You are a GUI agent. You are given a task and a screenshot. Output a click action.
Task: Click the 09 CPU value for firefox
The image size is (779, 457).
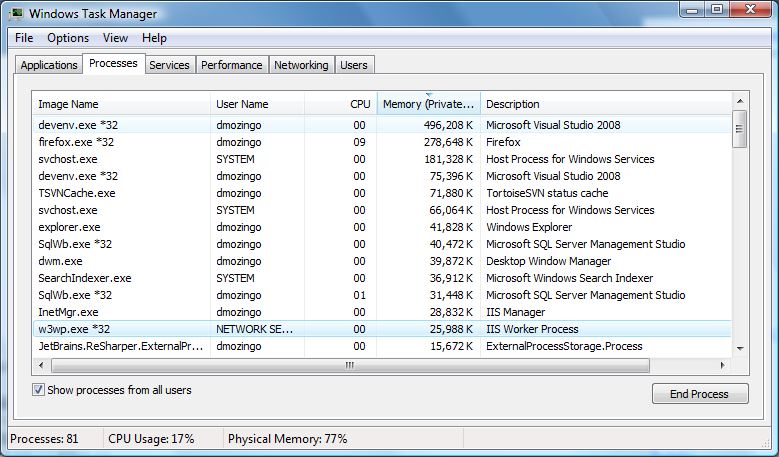point(359,142)
